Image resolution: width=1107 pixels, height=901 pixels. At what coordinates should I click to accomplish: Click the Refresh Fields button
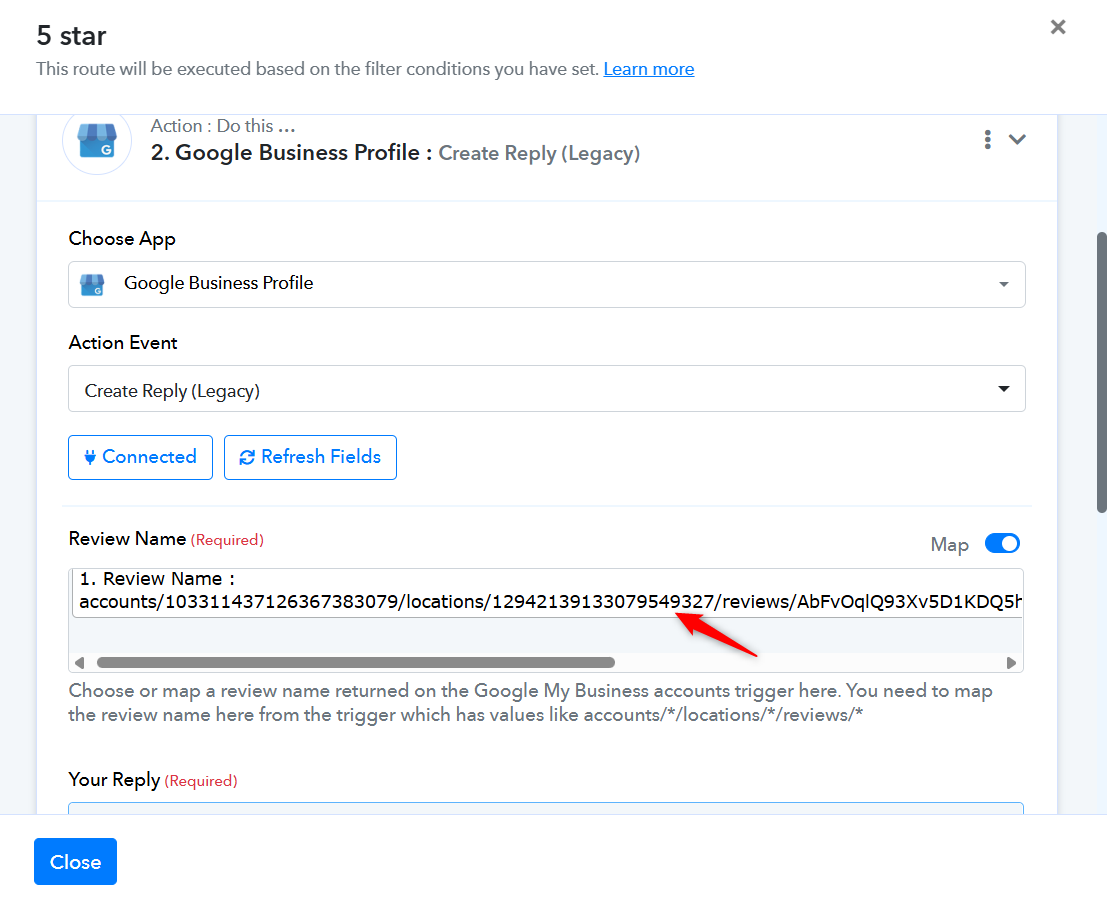311,458
